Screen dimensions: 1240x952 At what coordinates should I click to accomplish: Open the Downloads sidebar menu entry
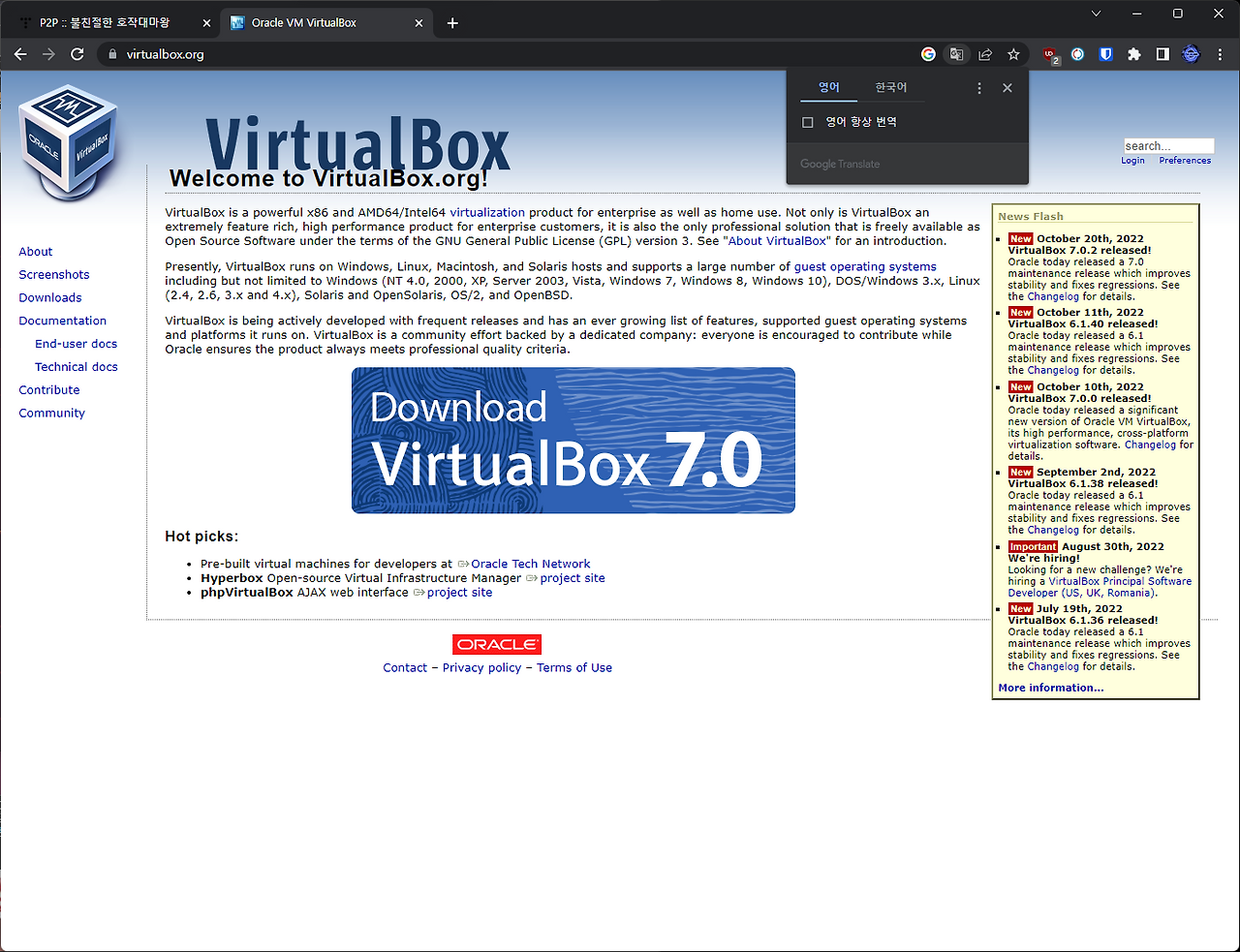coord(49,297)
